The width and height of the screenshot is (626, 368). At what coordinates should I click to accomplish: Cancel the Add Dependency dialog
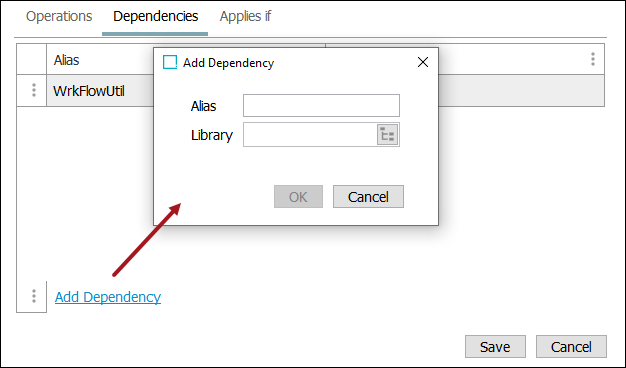(368, 196)
